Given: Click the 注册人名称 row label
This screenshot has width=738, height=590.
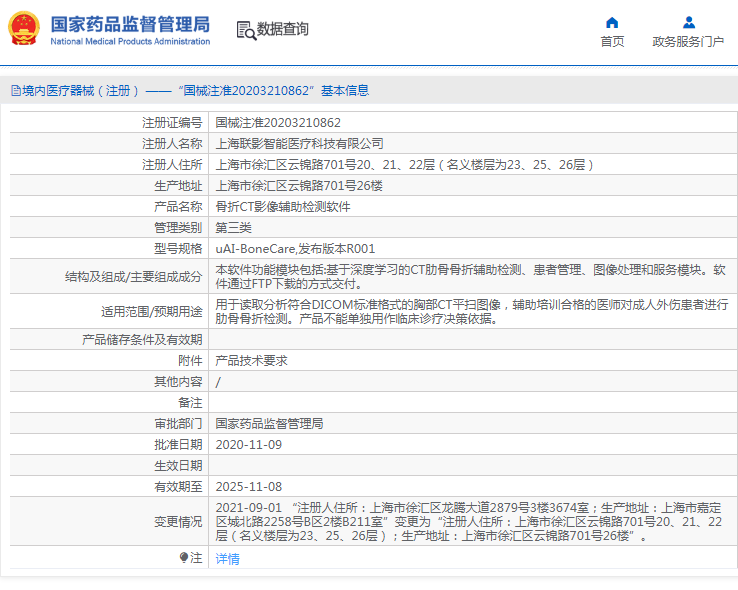Looking at the screenshot, I should (x=172, y=144).
